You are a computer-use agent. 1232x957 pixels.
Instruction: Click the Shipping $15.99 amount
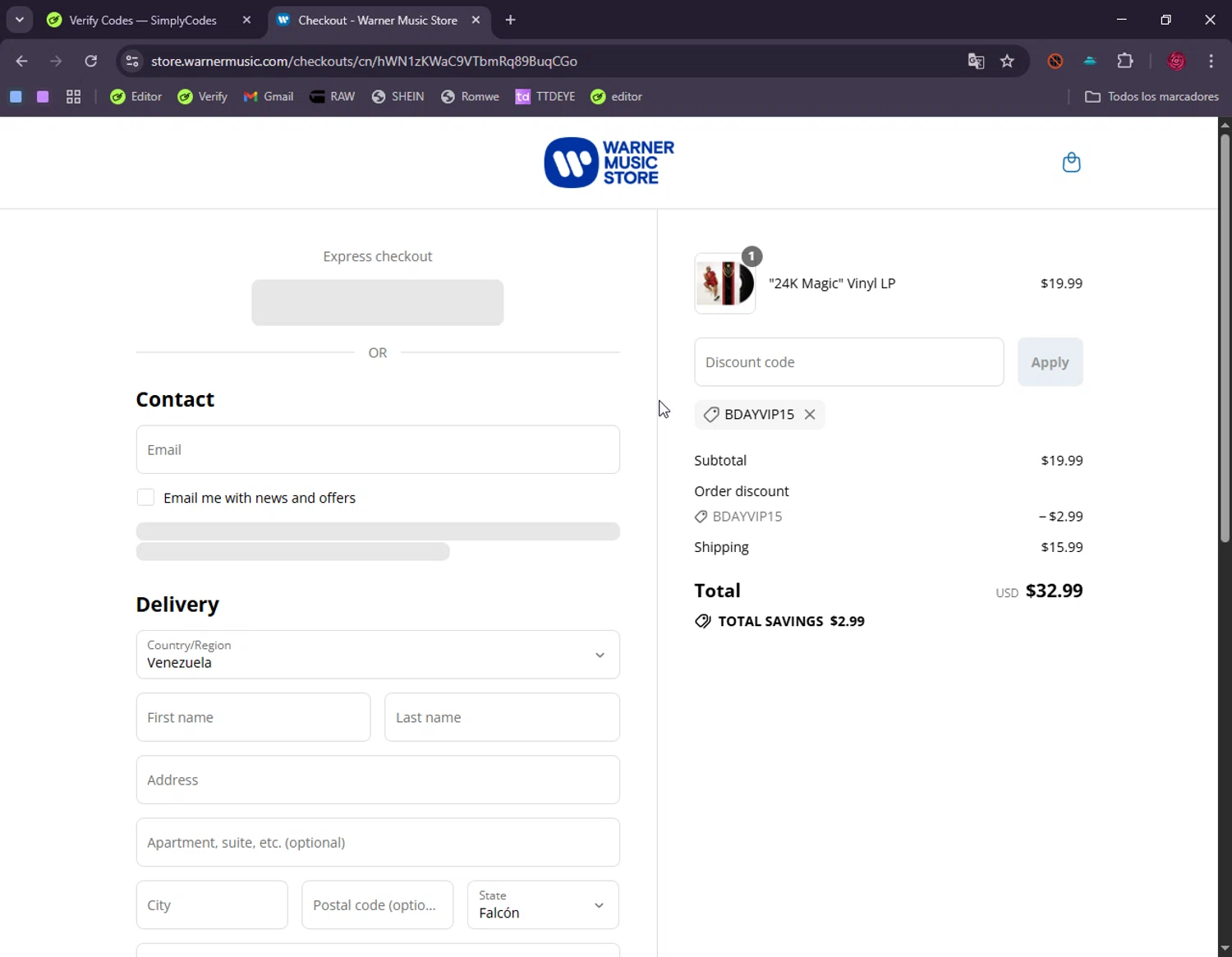click(x=1062, y=547)
